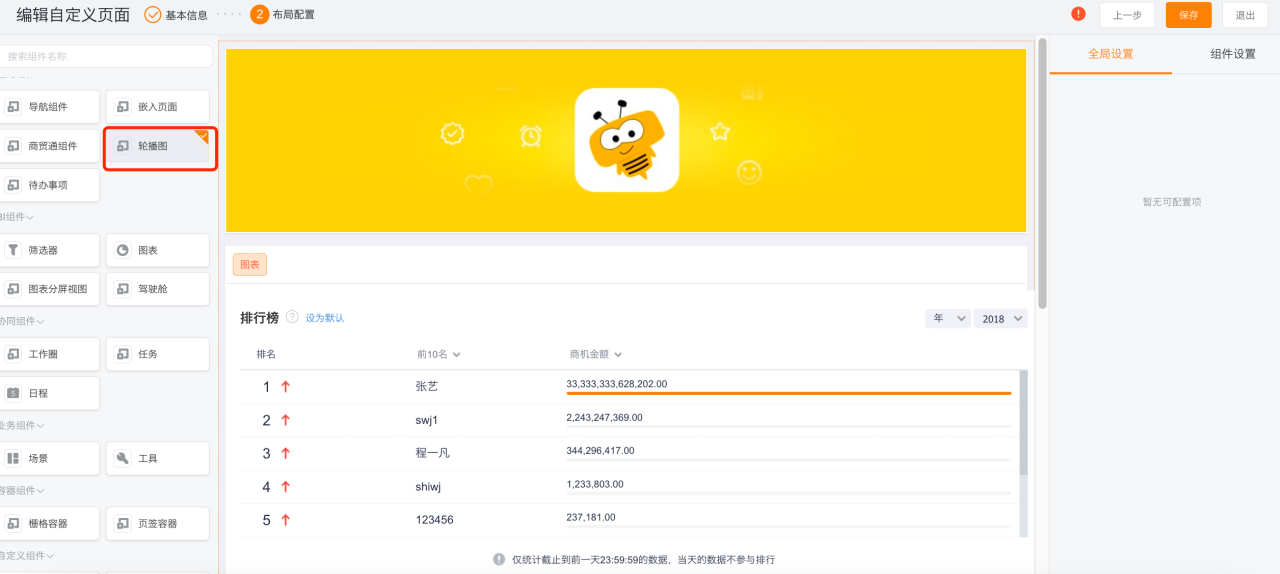
Task: Add the 栅格容器 grid container
Action: pos(50,523)
